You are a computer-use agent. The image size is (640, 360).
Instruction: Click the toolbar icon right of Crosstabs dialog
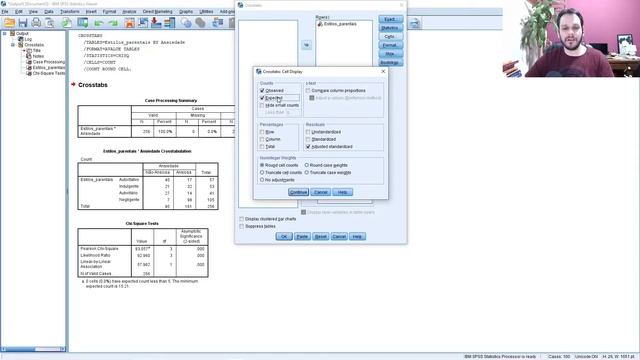(415, 23)
